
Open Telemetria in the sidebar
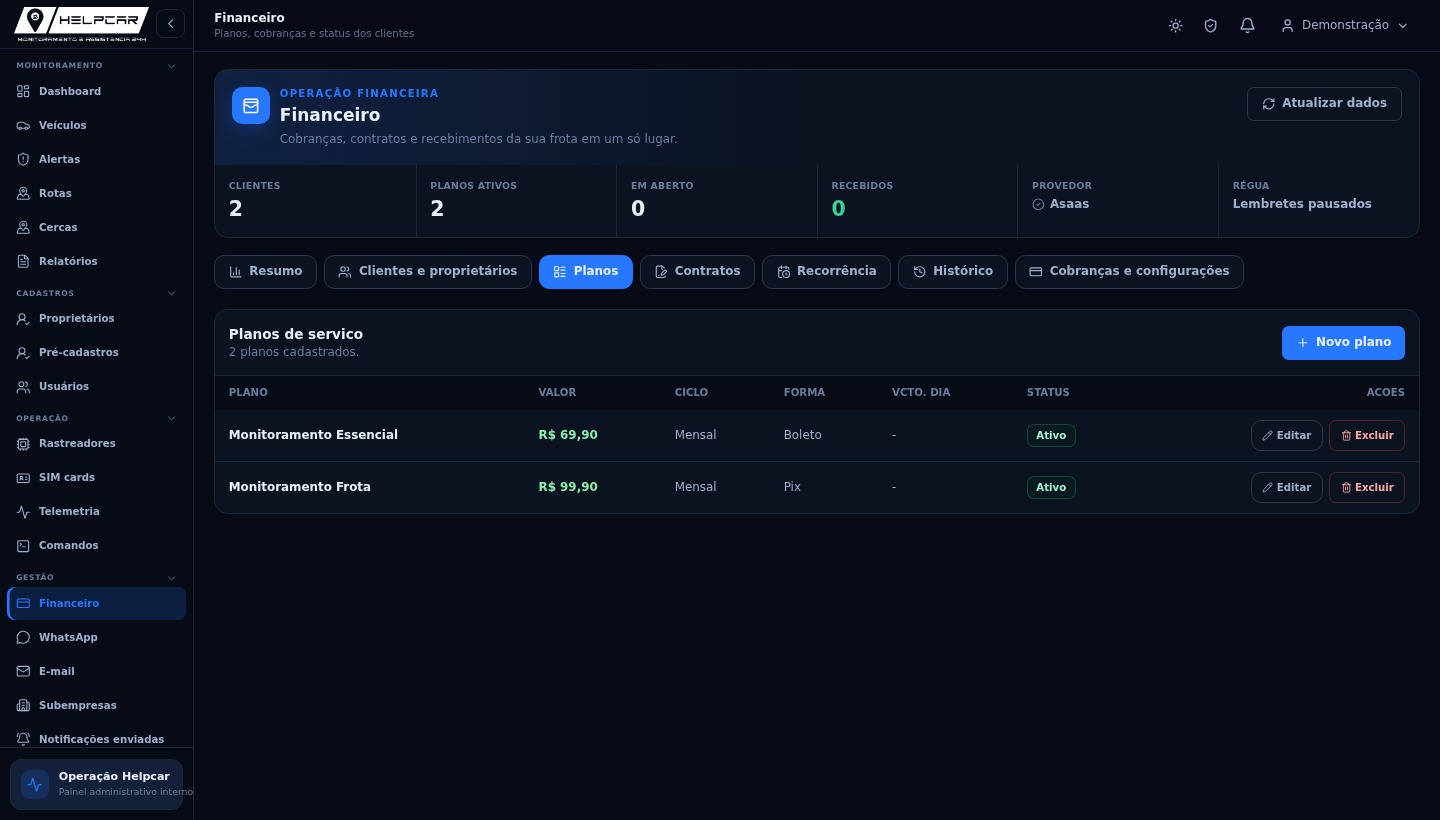[96, 511]
